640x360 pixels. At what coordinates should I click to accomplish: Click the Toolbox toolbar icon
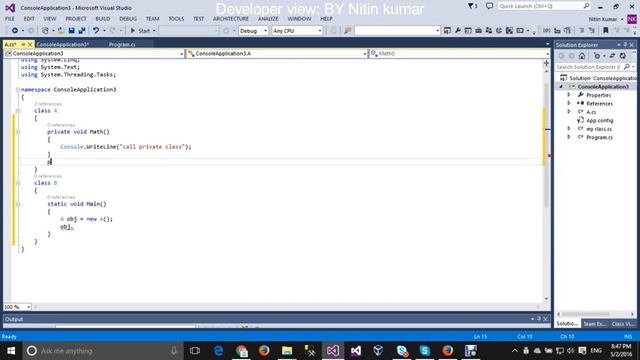(478, 31)
